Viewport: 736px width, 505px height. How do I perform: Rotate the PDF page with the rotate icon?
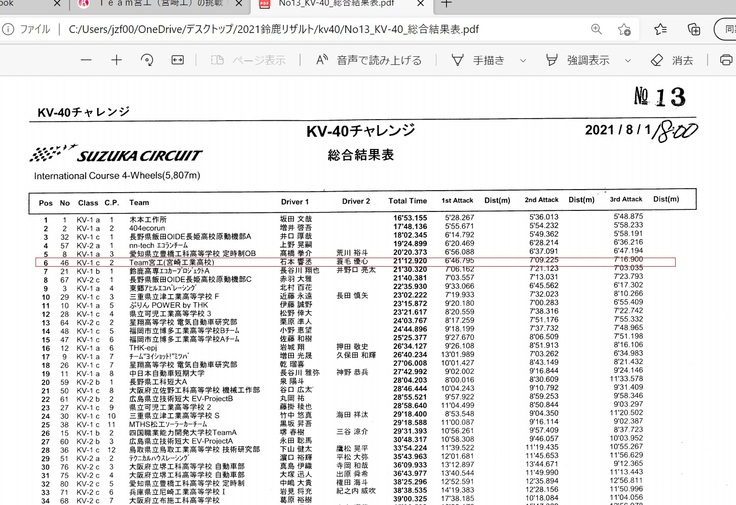tap(150, 60)
